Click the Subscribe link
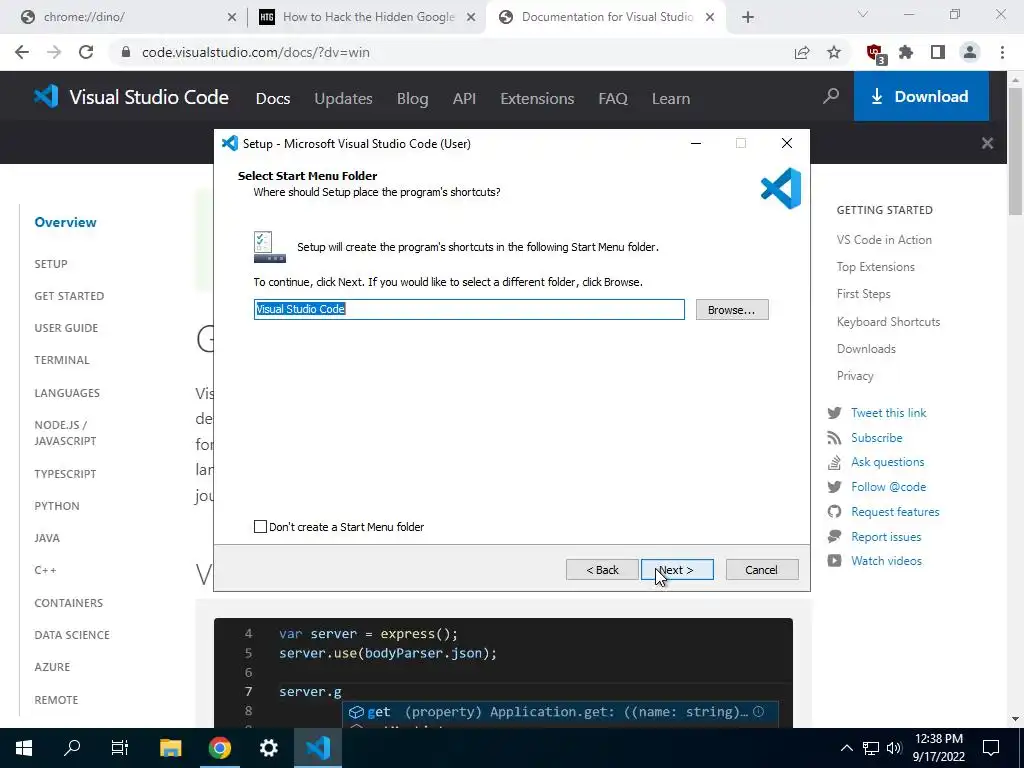1024x768 pixels. (876, 438)
